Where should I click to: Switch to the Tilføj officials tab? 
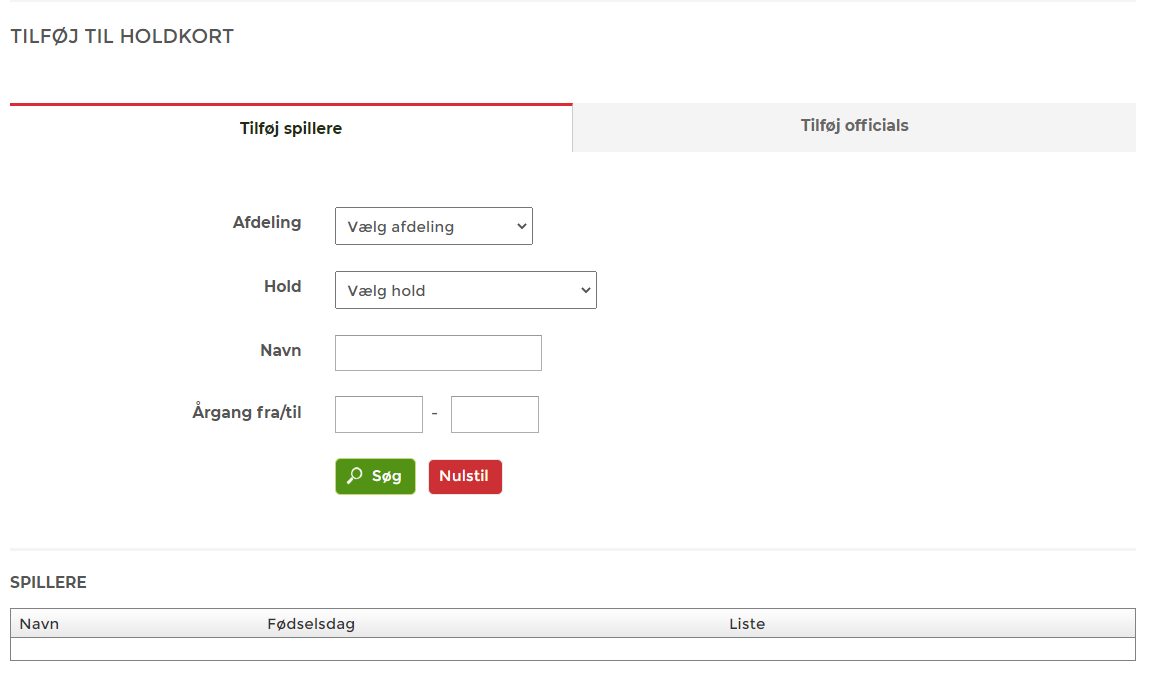854,126
